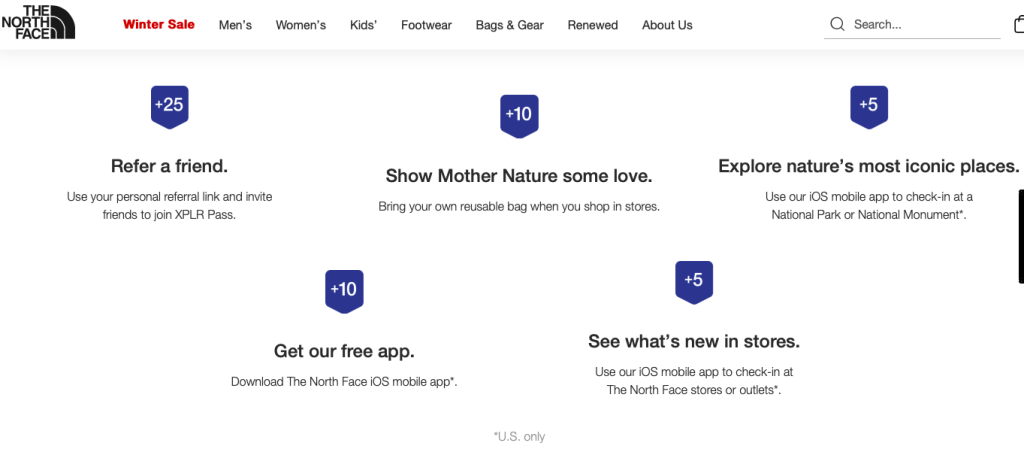The image size is (1024, 452).
Task: Click the search magnifier icon
Action: 837,24
